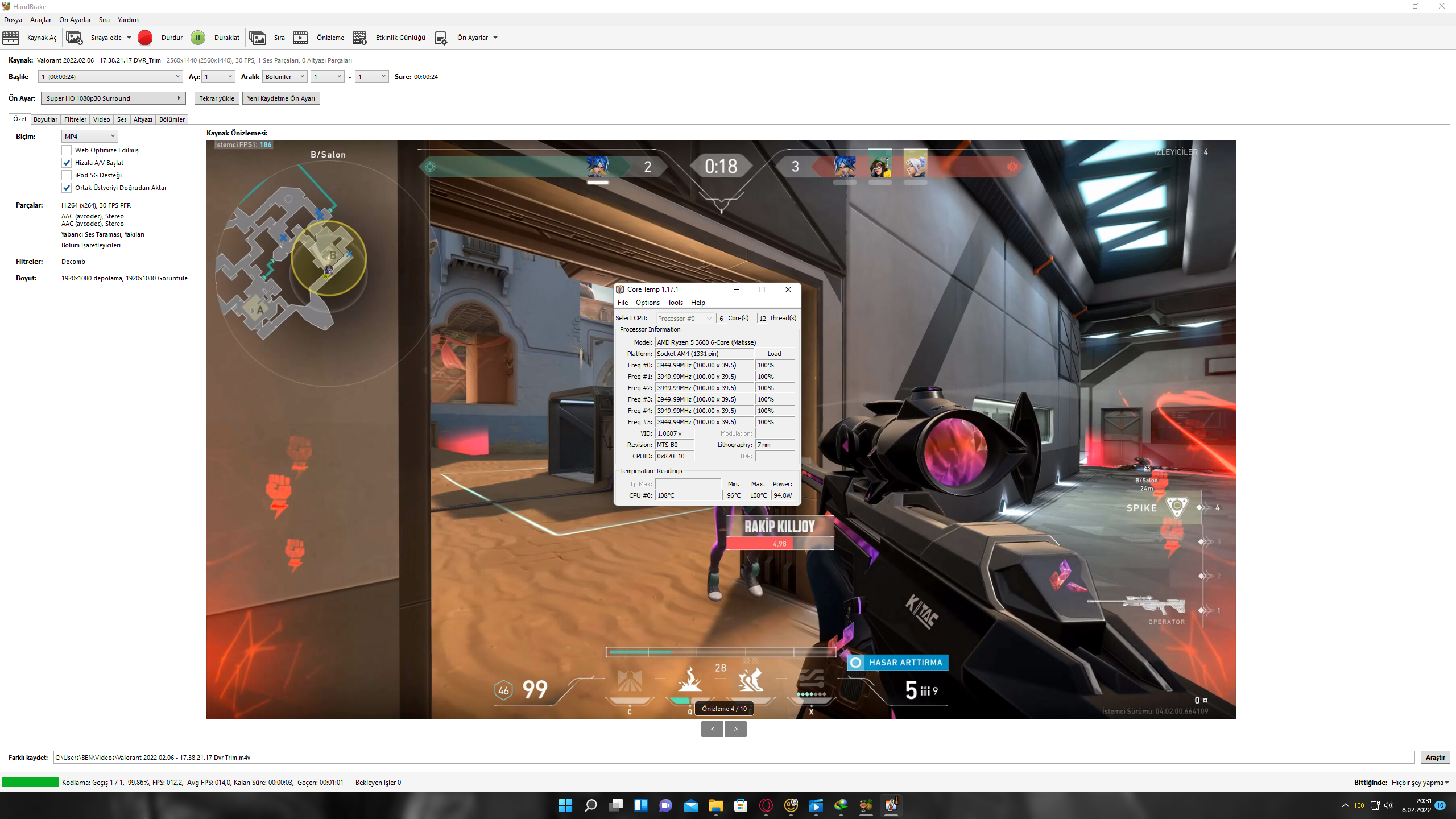Viewport: 1456px width, 819px height.
Task: Open Opera browser on the taskbar
Action: [766, 805]
